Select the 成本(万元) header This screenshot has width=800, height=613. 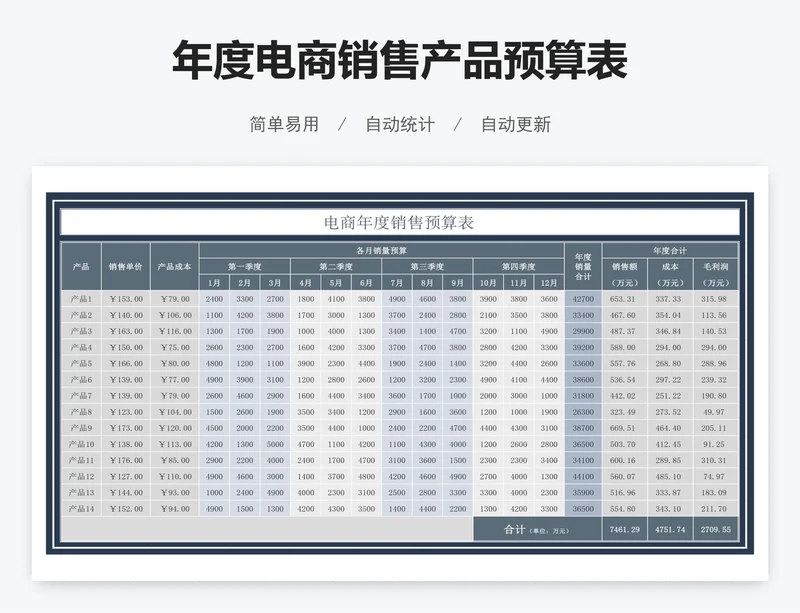tap(670, 275)
